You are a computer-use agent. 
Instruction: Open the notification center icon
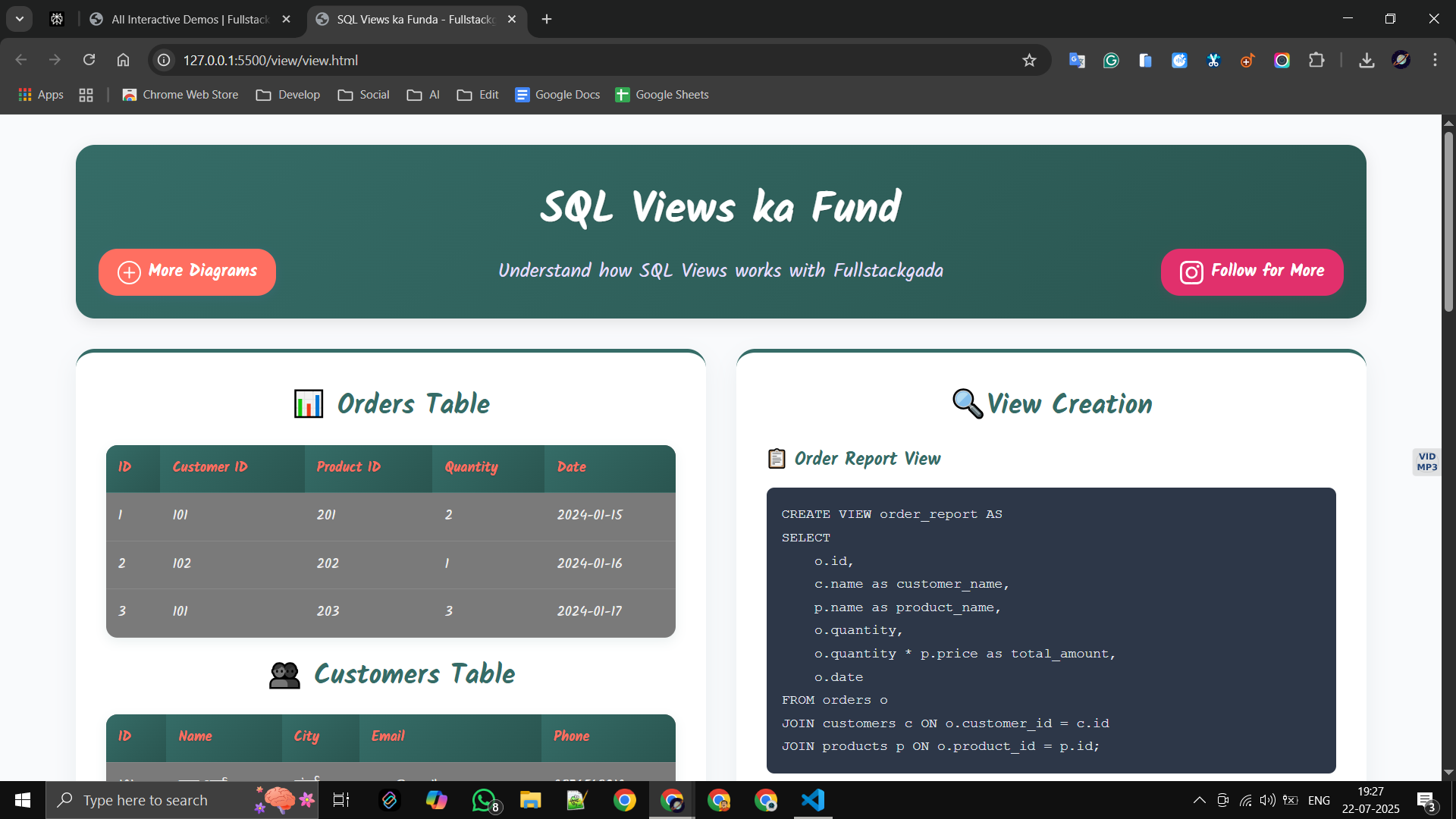pos(1426,801)
